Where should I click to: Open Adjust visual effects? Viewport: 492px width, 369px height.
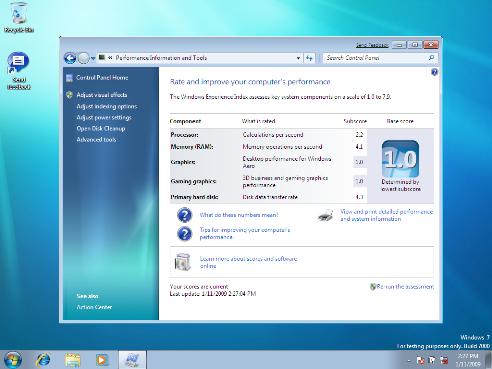coord(102,95)
